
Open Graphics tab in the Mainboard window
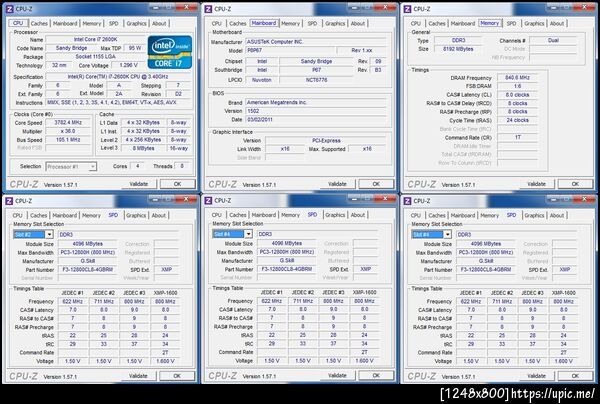335,23
